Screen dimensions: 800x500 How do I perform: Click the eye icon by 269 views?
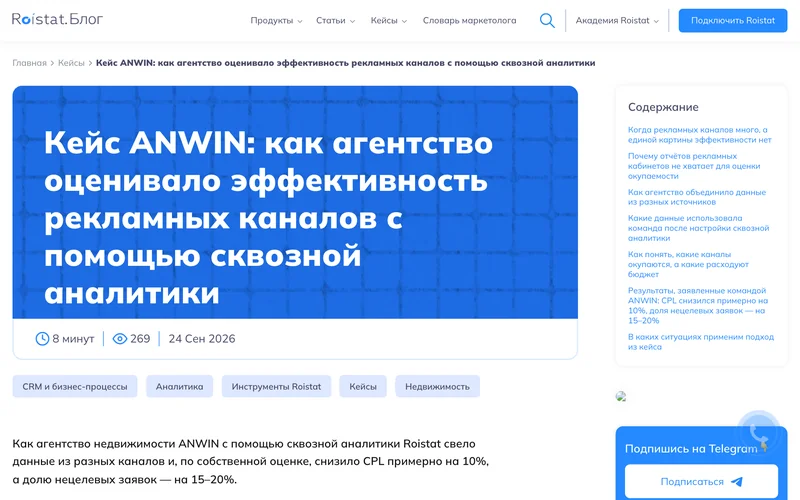click(x=119, y=339)
